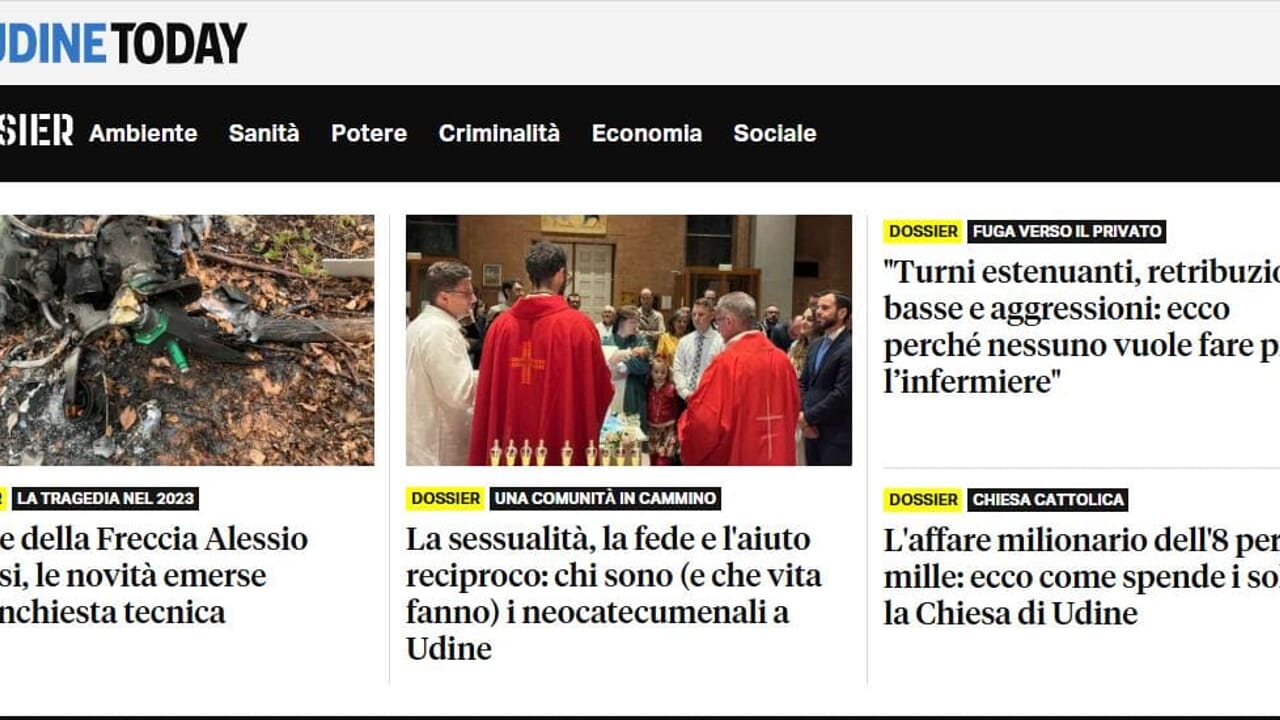The height and width of the screenshot is (720, 1280).
Task: Open the Ambiente menu item
Action: (143, 133)
